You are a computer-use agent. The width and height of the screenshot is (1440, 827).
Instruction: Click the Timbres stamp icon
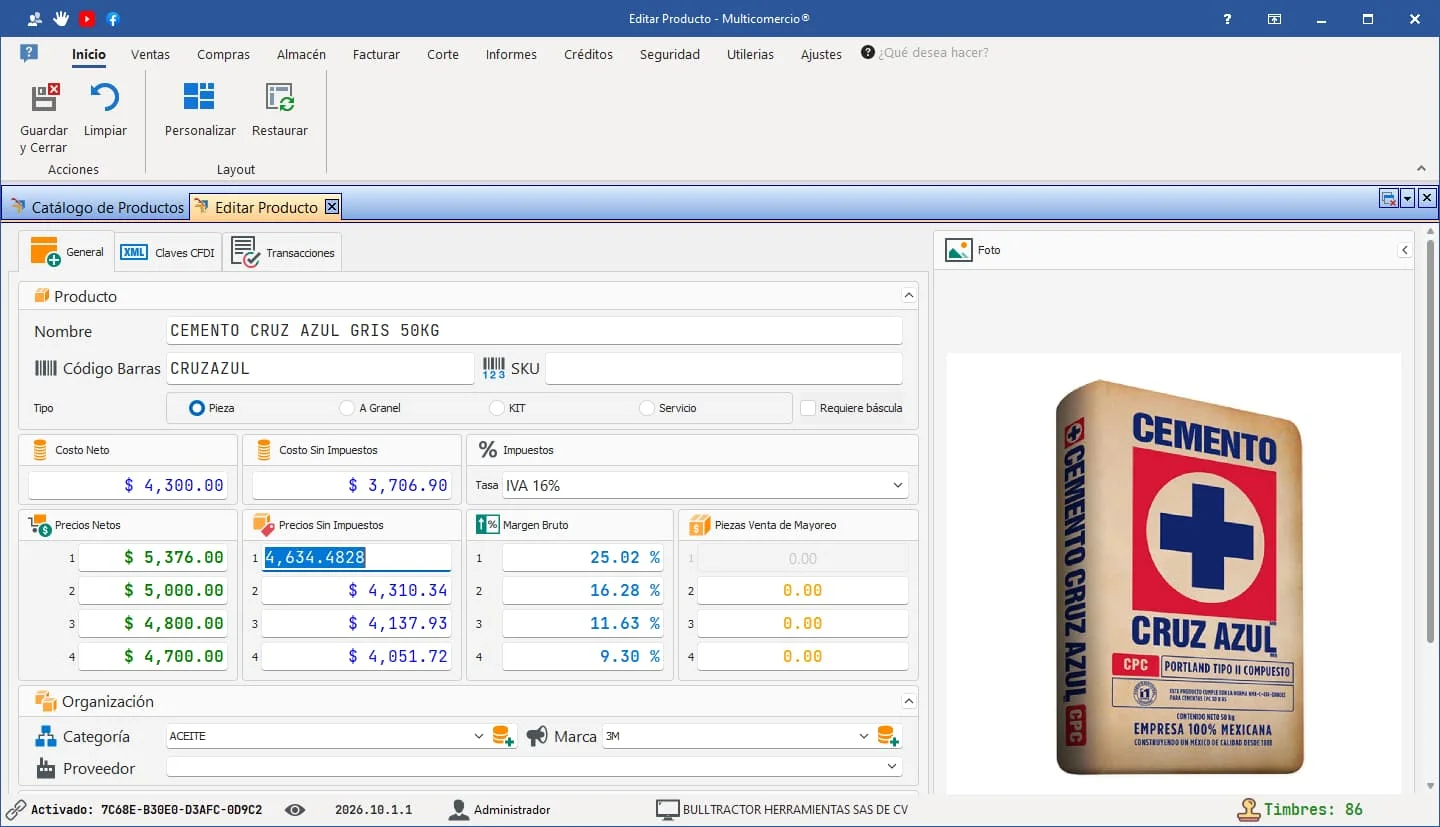[x=1248, y=810]
